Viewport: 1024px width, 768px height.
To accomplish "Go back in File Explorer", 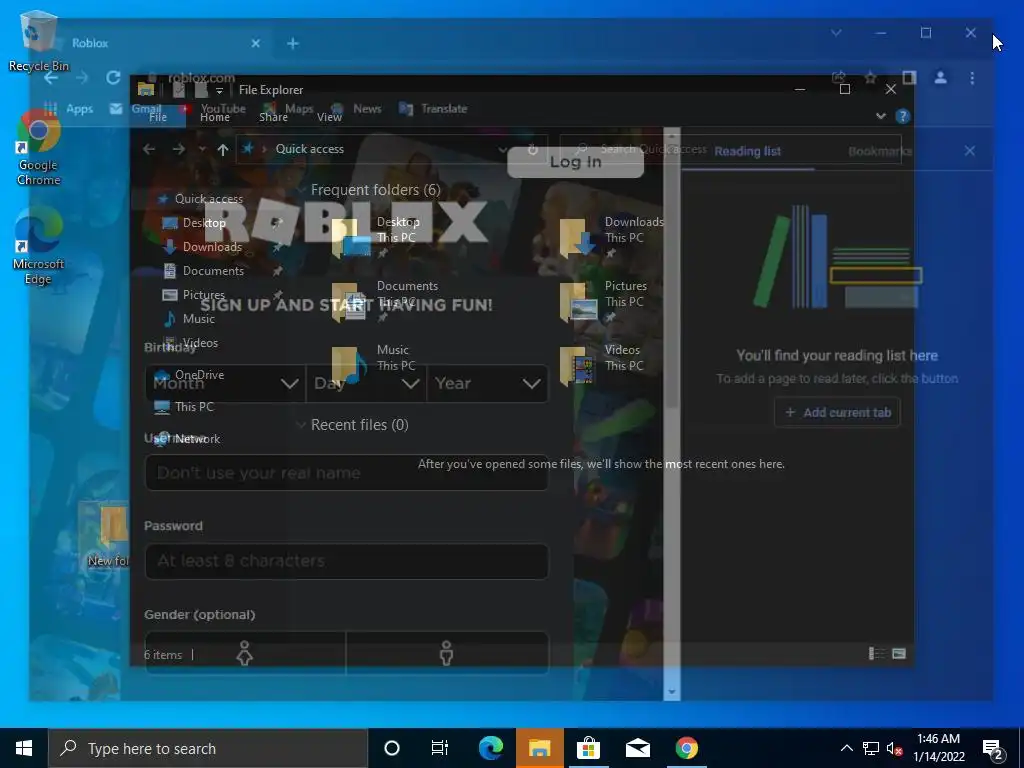I will point(149,150).
